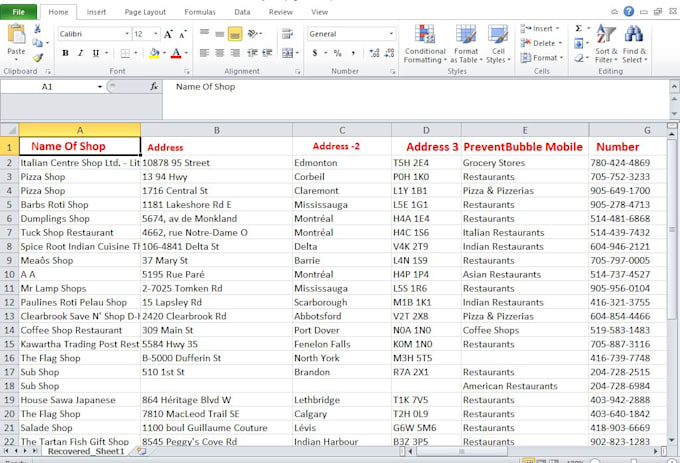This screenshot has height=463, width=680.
Task: Open Cell Styles gallery
Action: pos(498,44)
